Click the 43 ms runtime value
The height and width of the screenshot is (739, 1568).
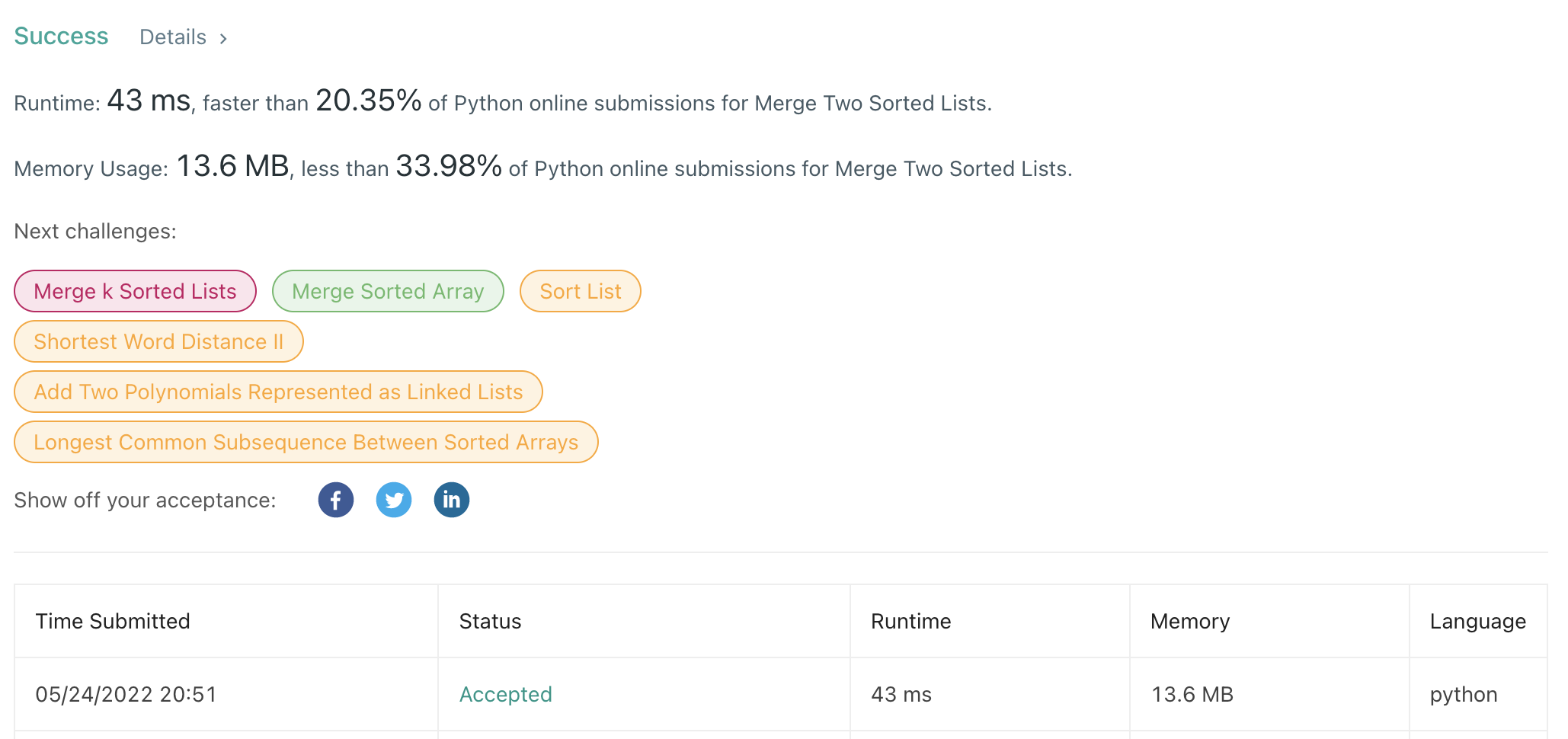899,694
